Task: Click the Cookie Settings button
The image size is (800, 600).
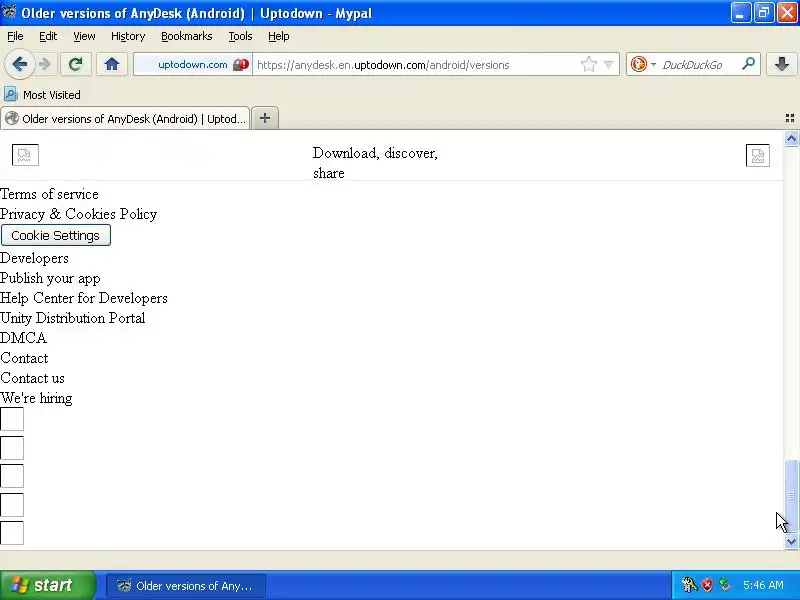Action: click(56, 235)
